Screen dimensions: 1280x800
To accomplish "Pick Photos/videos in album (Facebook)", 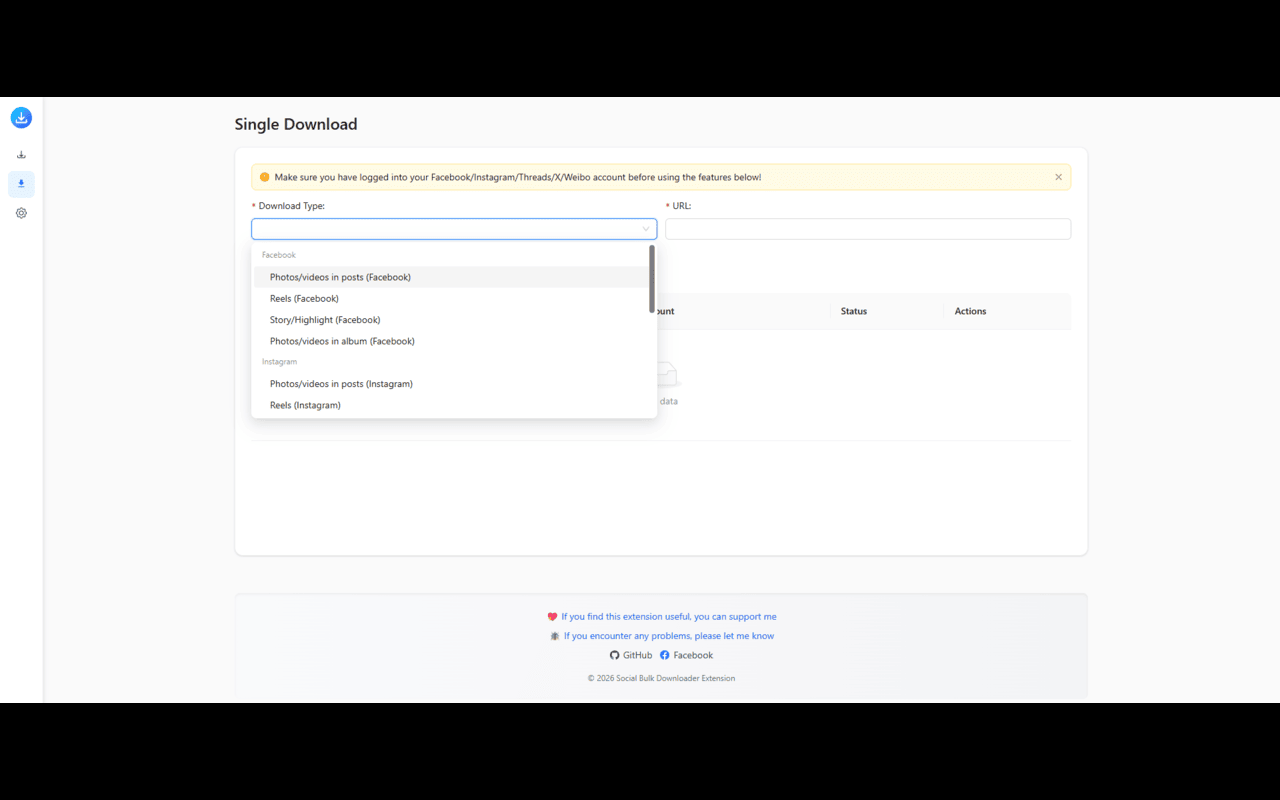I will click(x=342, y=341).
